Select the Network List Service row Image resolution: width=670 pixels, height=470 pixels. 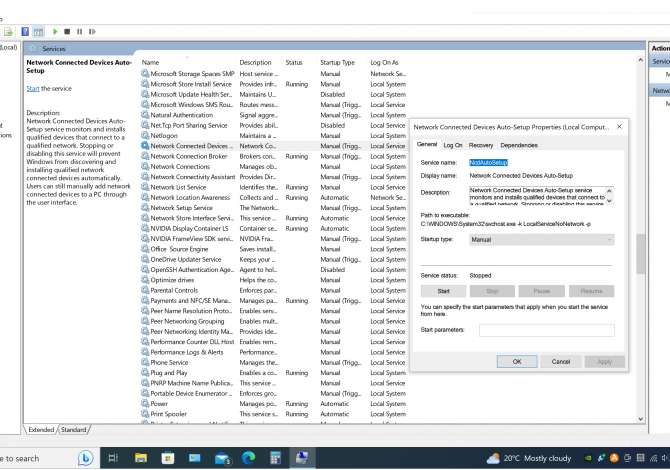click(x=273, y=187)
